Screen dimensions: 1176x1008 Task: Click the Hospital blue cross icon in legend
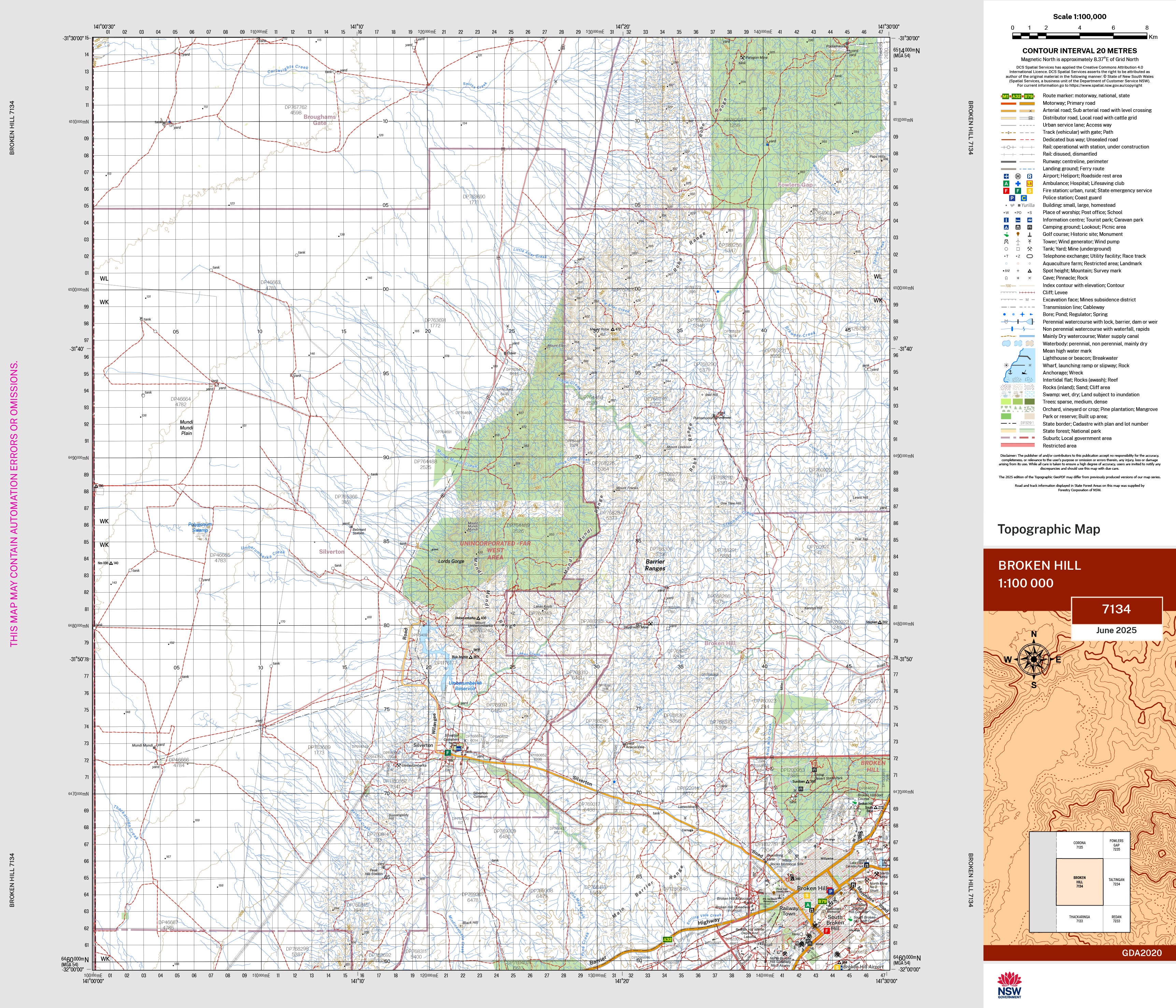click(x=1018, y=183)
